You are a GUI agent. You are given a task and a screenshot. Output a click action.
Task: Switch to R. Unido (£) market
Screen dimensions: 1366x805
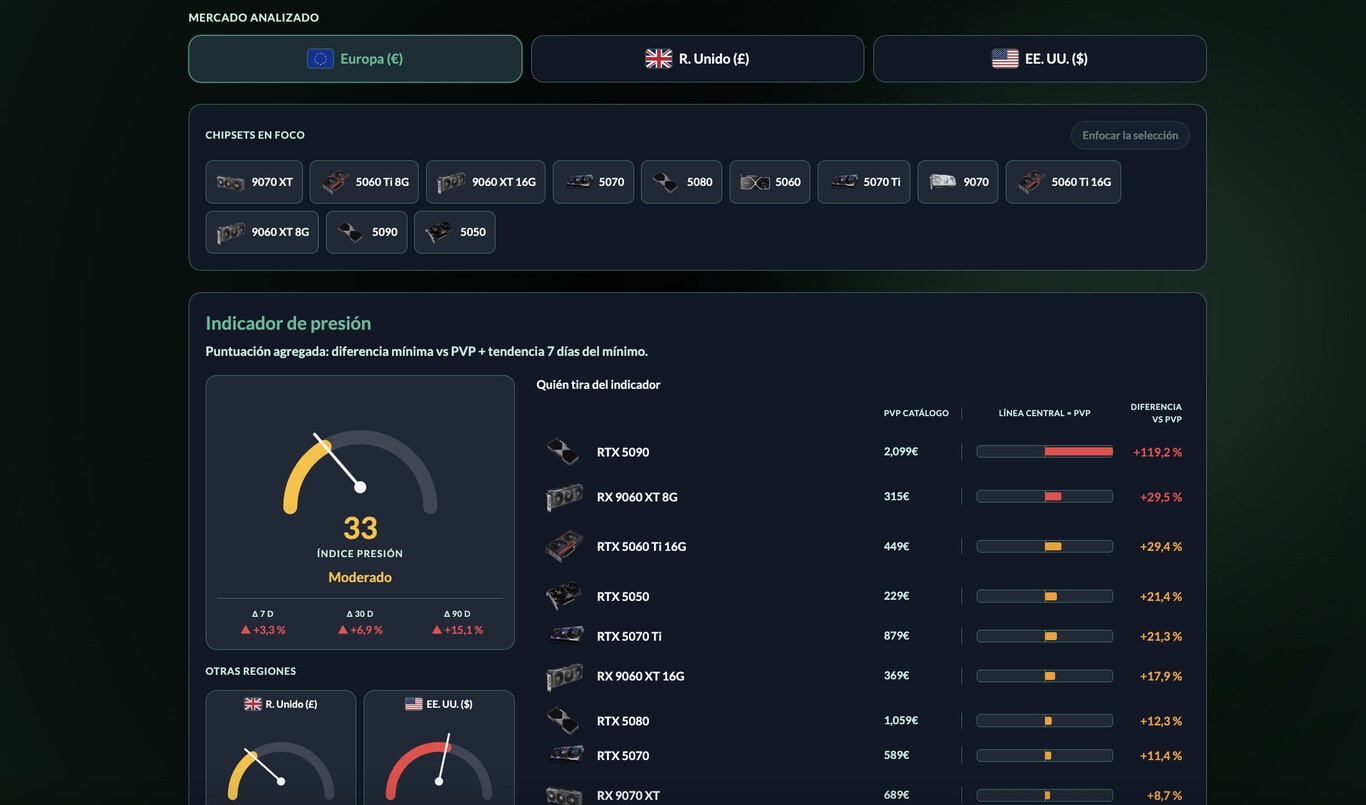pos(697,59)
